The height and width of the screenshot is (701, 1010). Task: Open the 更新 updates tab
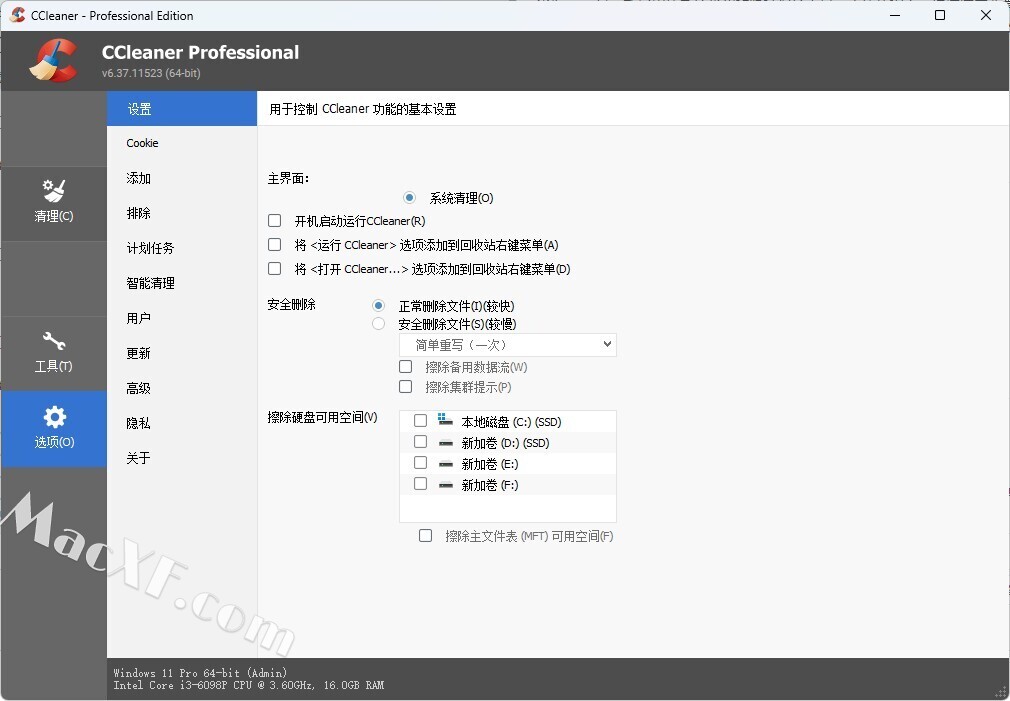point(182,353)
